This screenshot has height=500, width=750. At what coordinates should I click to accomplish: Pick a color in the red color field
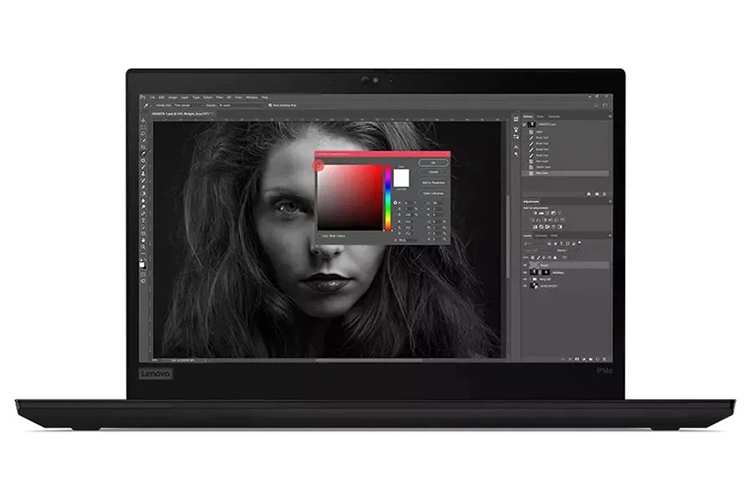[x=350, y=197]
